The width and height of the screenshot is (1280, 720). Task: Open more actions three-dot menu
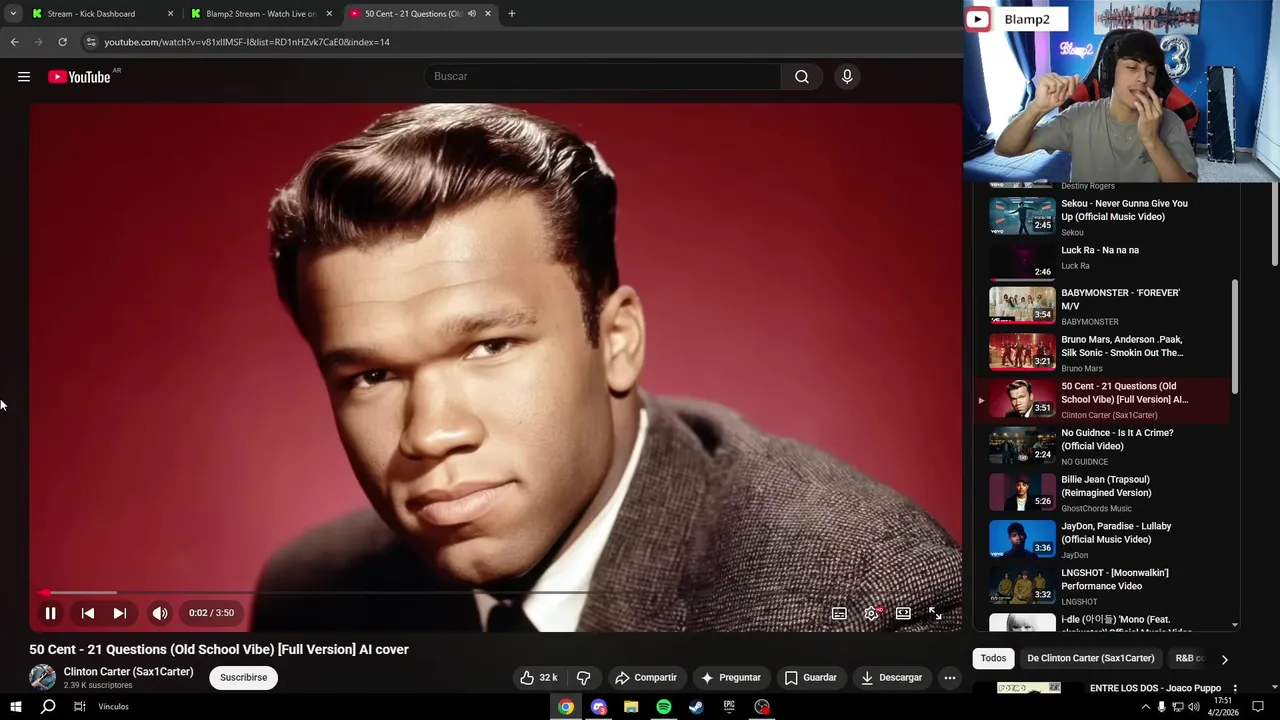(x=950, y=678)
